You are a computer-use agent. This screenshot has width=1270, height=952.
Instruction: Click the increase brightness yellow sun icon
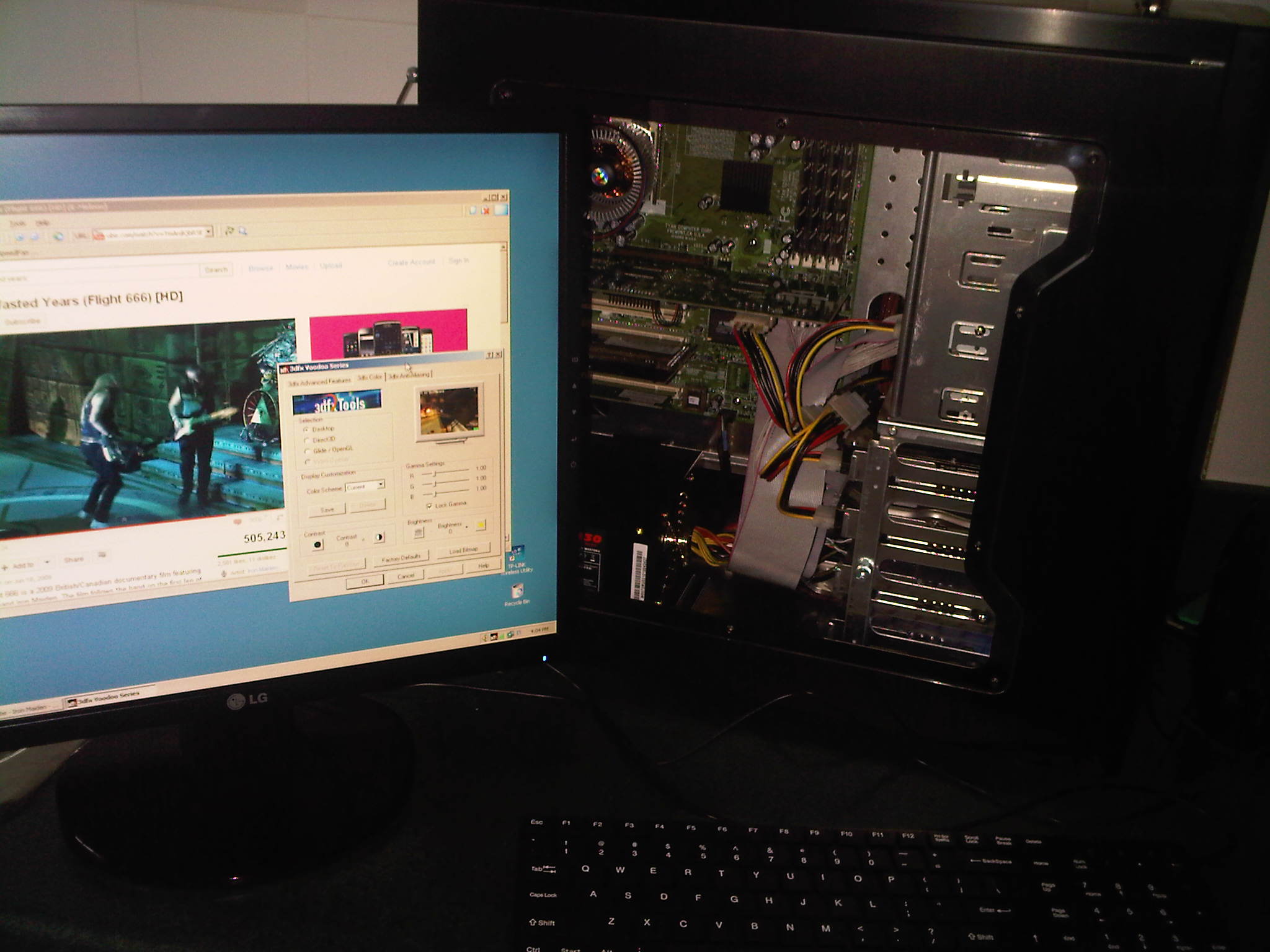click(480, 525)
